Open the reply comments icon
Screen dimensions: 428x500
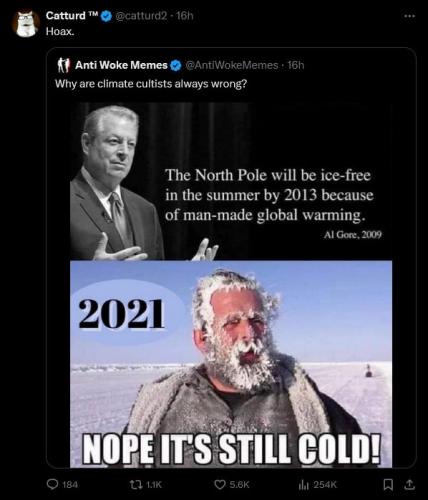(x=53, y=484)
